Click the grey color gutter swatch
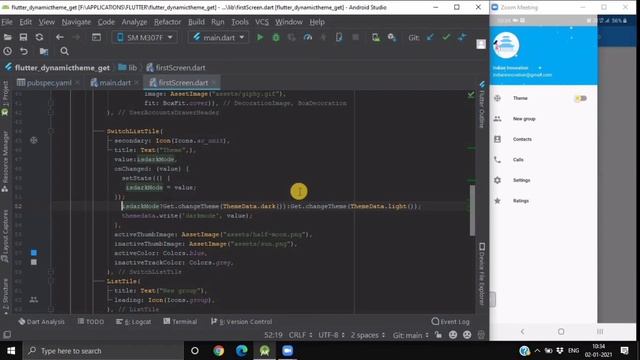The width and height of the screenshot is (640, 360). click(x=34, y=262)
